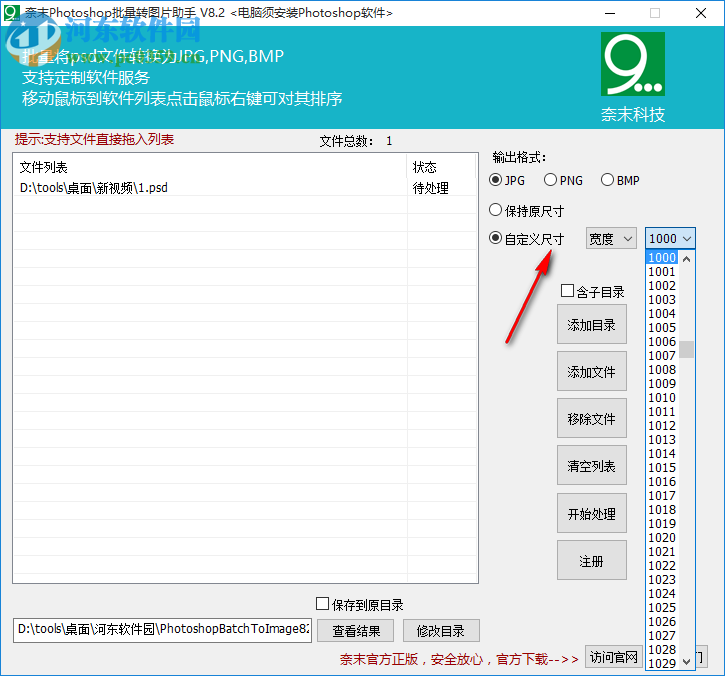The height and width of the screenshot is (676, 725).
Task: Pick 1001 from size list
Action: coord(662,271)
